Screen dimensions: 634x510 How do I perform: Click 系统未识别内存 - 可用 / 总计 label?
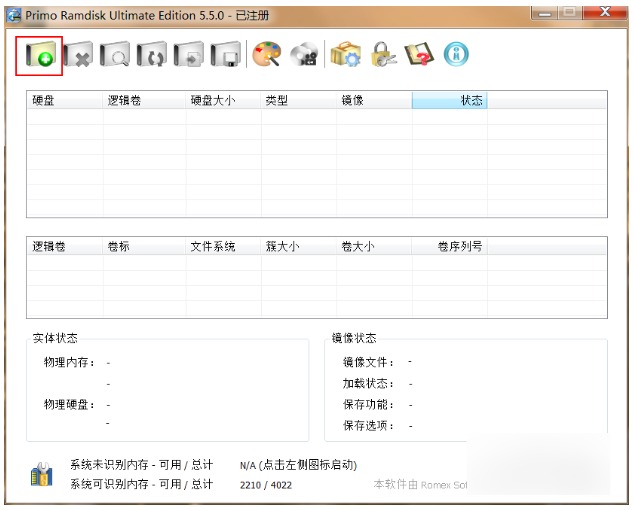tap(142, 465)
